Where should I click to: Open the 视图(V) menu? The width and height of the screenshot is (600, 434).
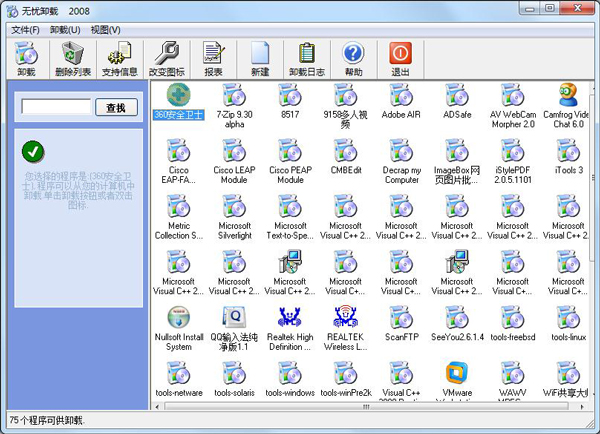pos(105,30)
